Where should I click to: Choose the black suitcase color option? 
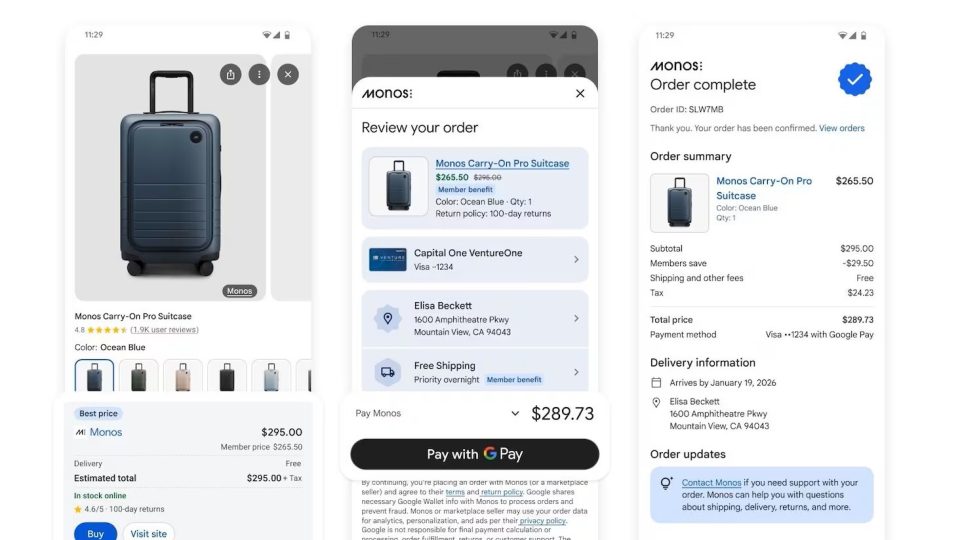pos(227,377)
